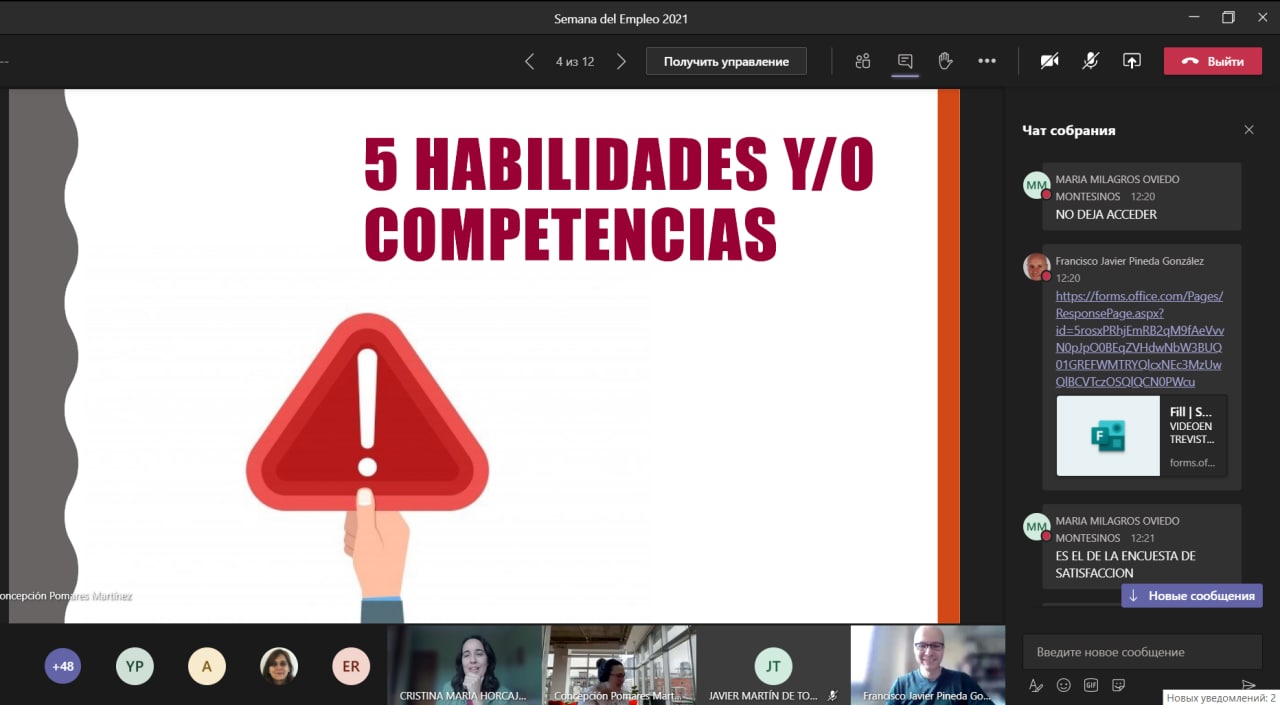Show the participants list
1280x705 pixels.
coord(863,61)
